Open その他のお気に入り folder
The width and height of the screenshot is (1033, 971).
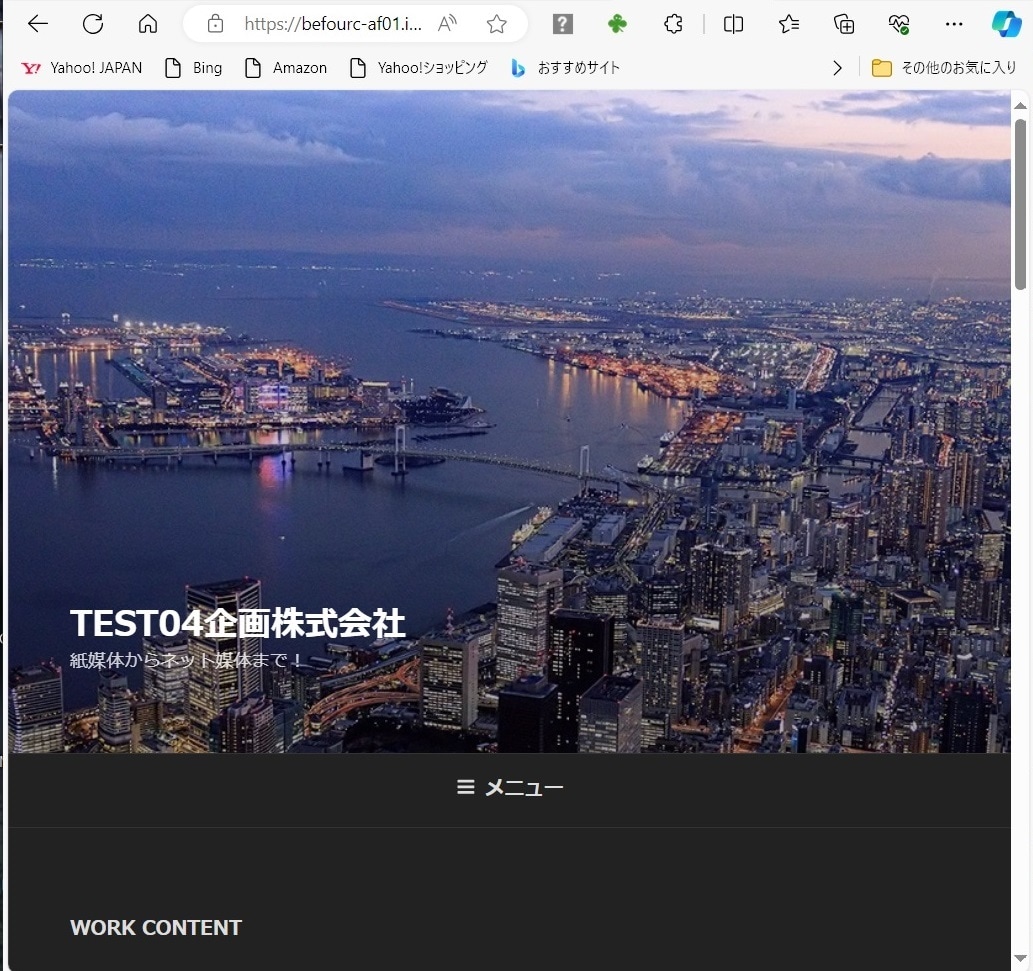(x=943, y=68)
